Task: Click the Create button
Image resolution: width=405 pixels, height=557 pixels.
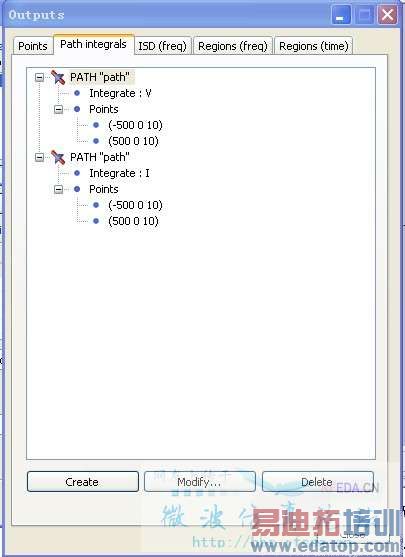Action: point(82,482)
